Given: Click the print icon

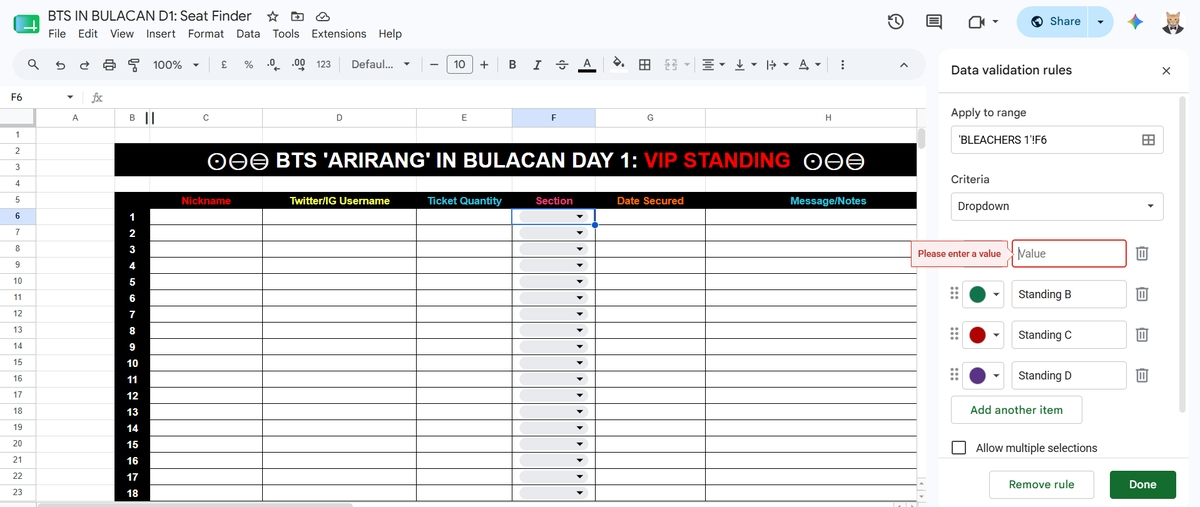Looking at the screenshot, I should pos(109,64).
